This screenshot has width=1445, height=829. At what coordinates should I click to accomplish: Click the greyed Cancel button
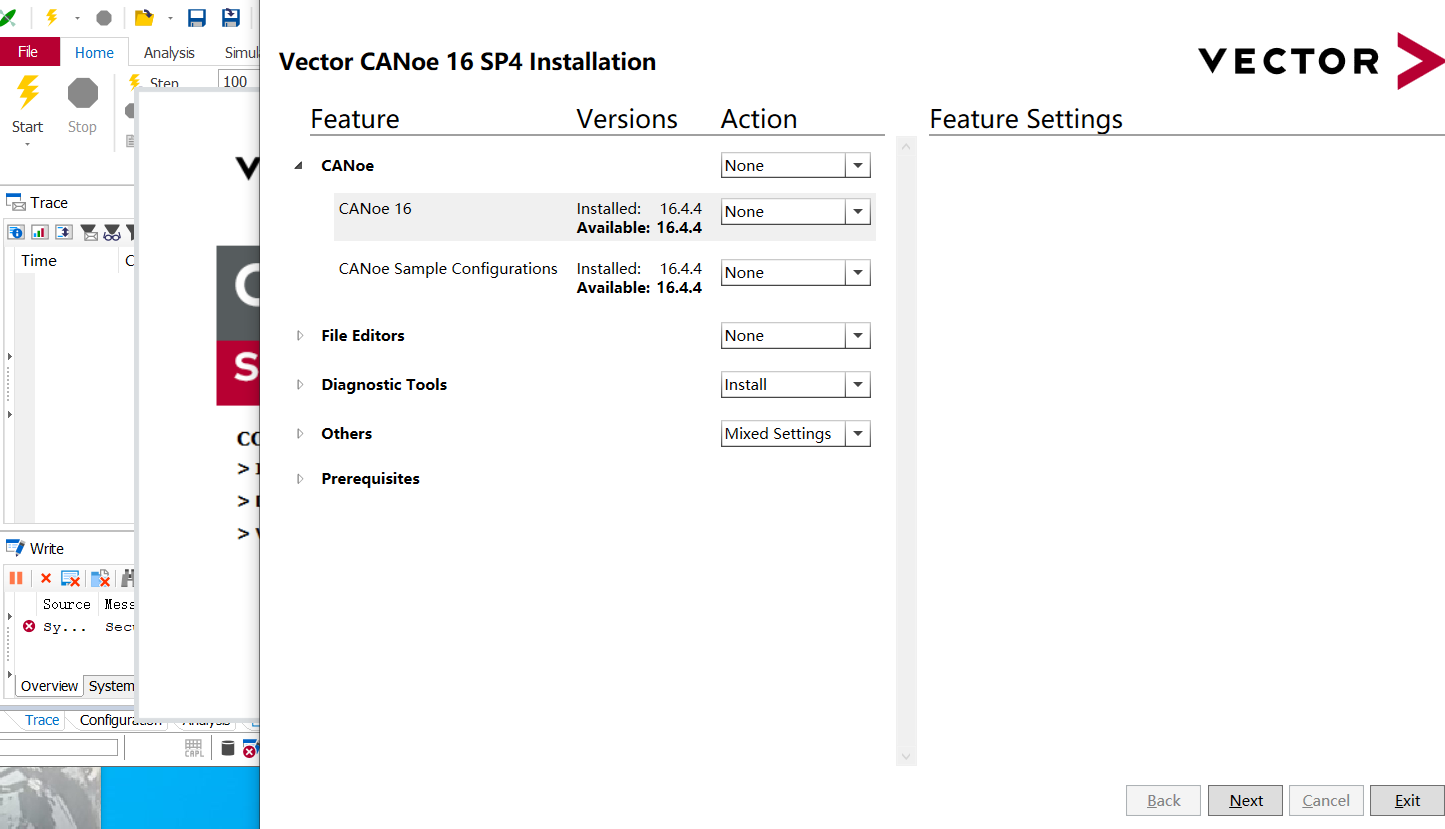[1326, 800]
